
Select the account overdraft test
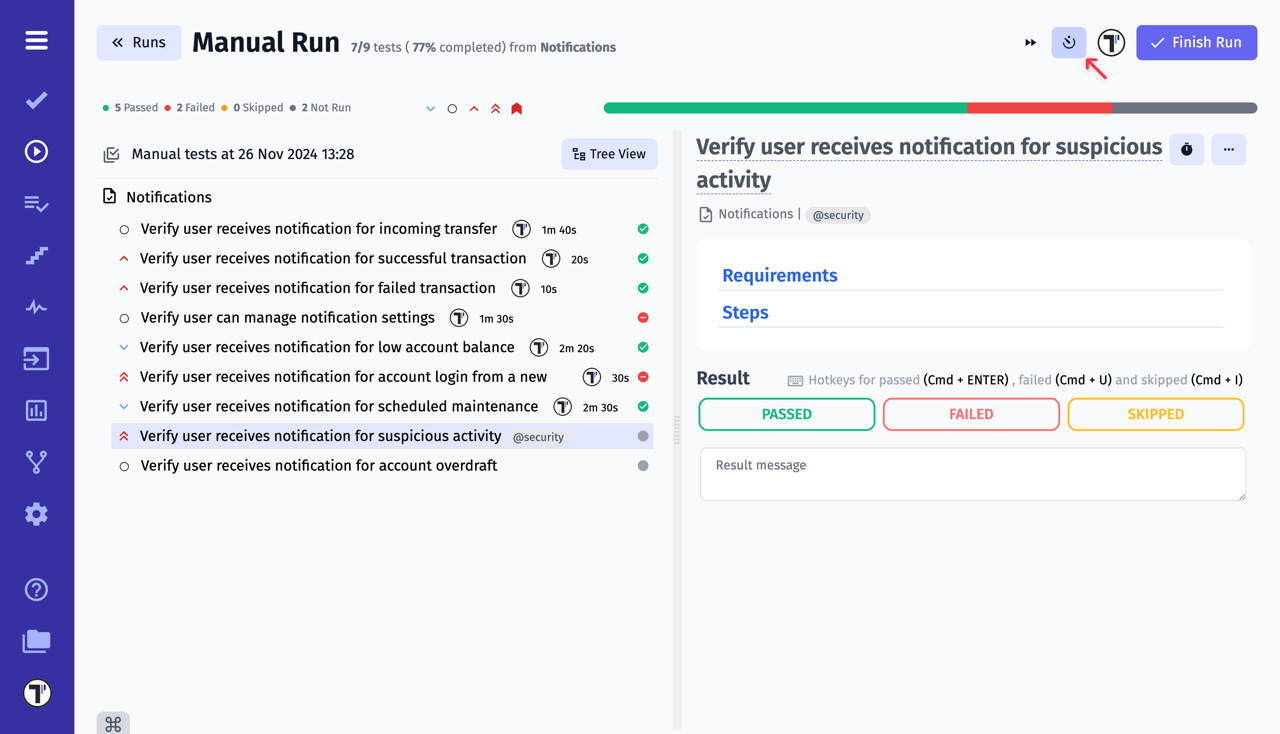click(x=318, y=466)
